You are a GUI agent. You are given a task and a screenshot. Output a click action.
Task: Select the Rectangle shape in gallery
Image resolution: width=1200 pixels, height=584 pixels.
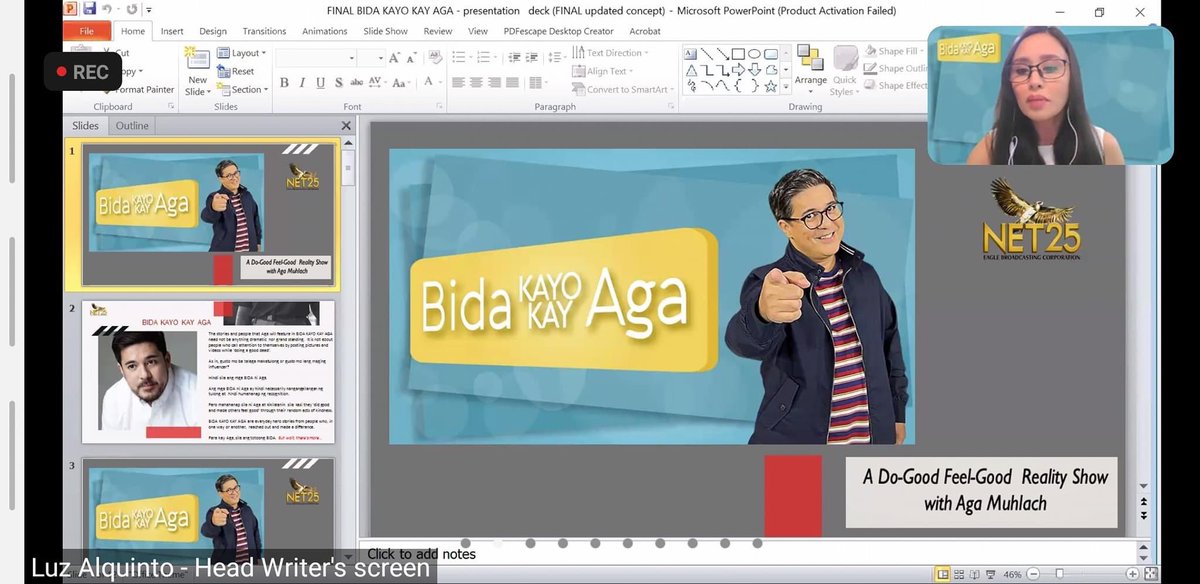tap(738, 54)
